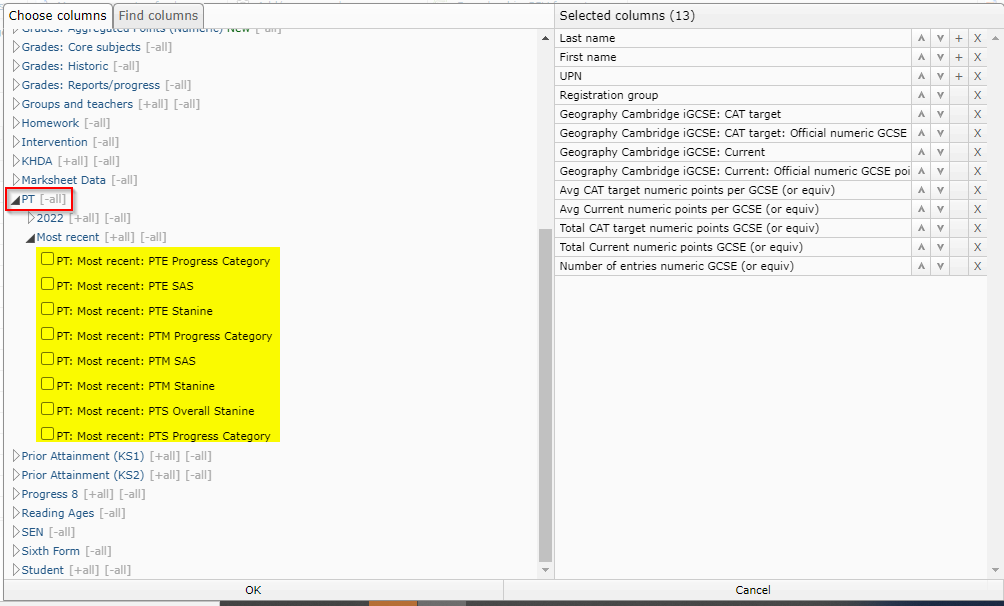This screenshot has height=606, width=1004.
Task: Click column tree scroll-down arrow
Action: point(546,569)
